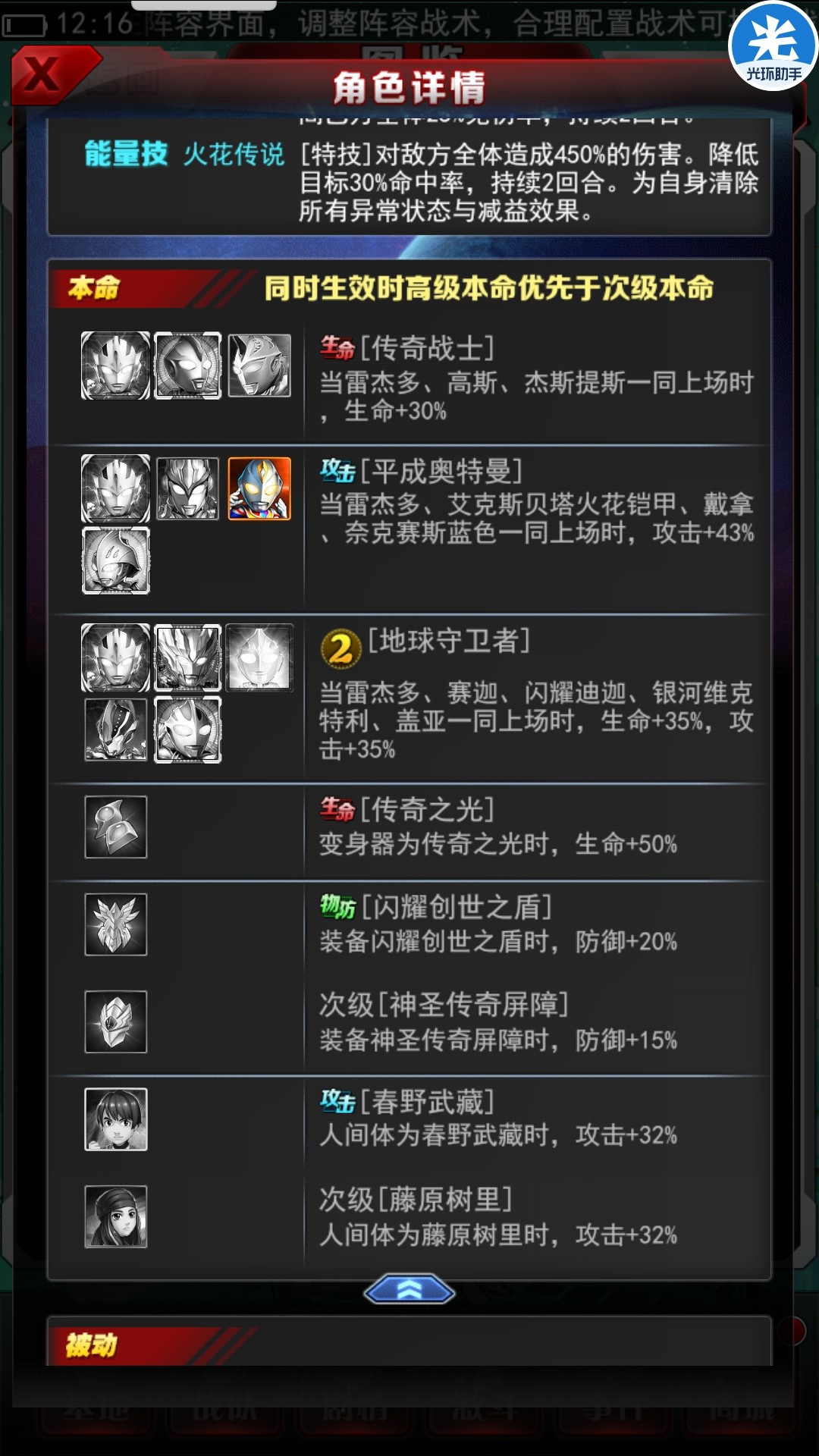Tap the 艾克斯贝塔火花铠甲 portrait in 平成奥特曼 row
This screenshot has height=1456, width=819.
[x=188, y=489]
